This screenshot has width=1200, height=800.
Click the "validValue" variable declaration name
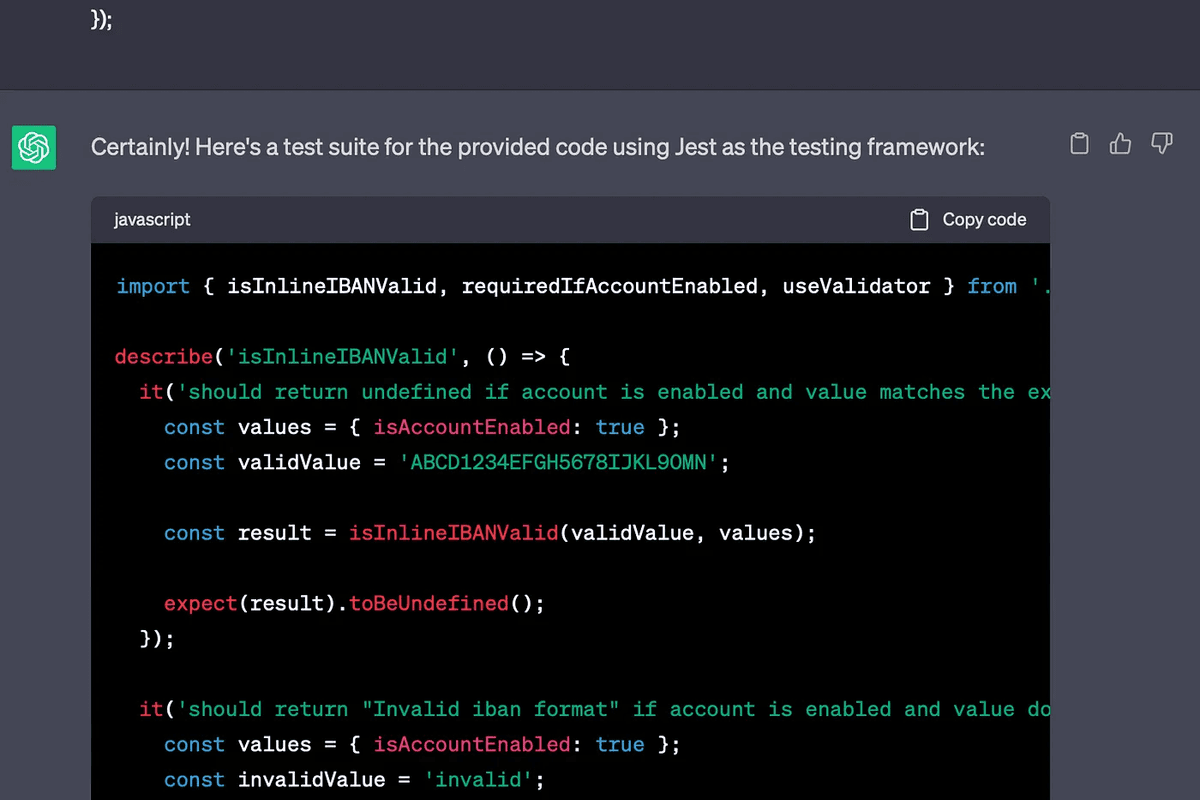[x=299, y=463]
